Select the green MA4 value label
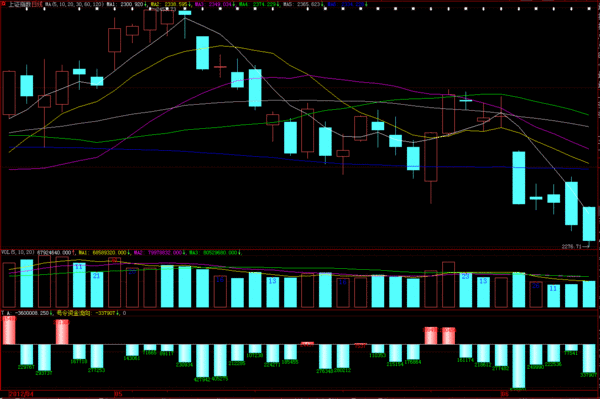Screen dimensions: 600x399 click(x=259, y=5)
